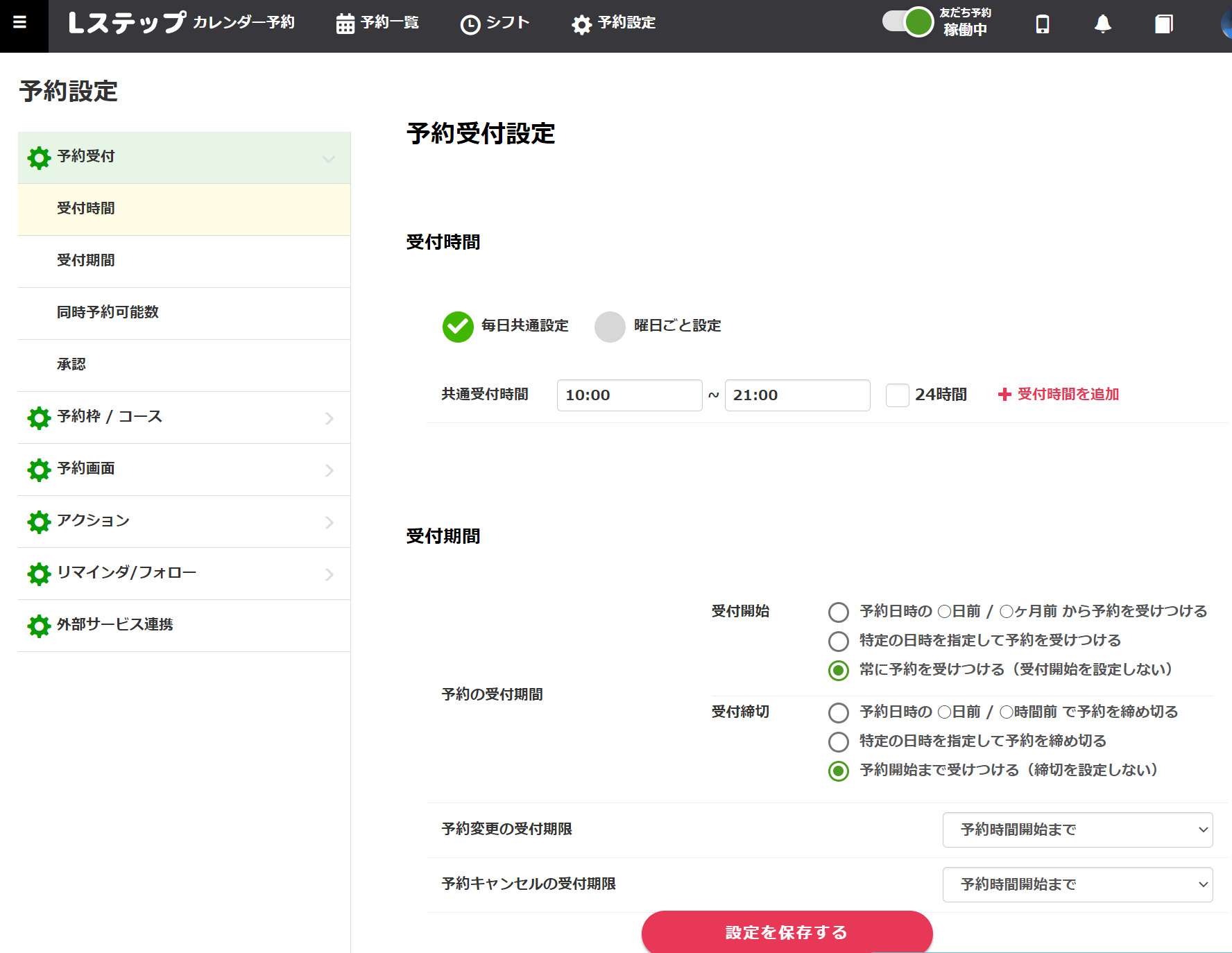Open 予約一覧 in top navigation
This screenshot has height=953, width=1232.
coord(377,24)
